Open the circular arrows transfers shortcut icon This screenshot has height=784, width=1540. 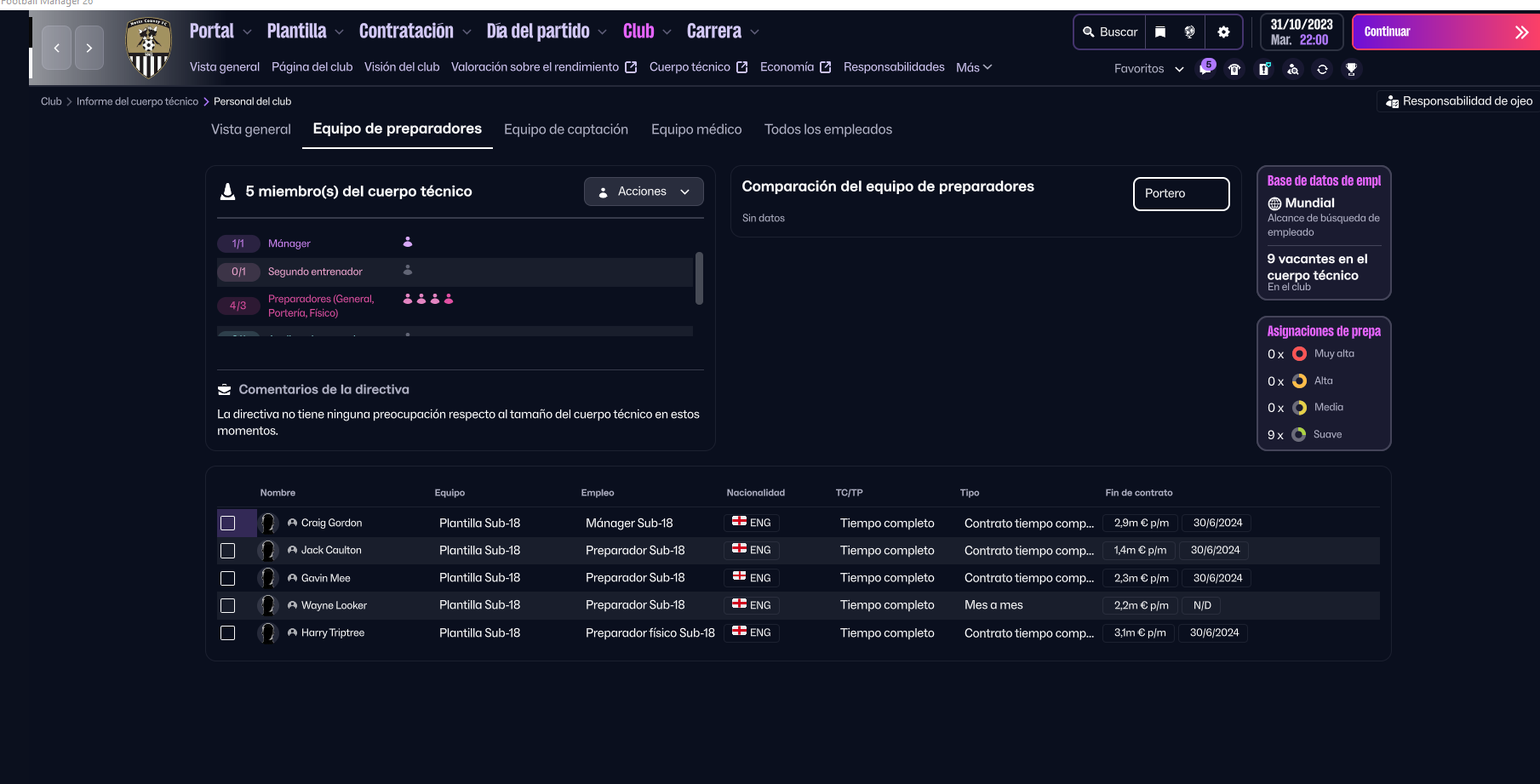(1322, 69)
